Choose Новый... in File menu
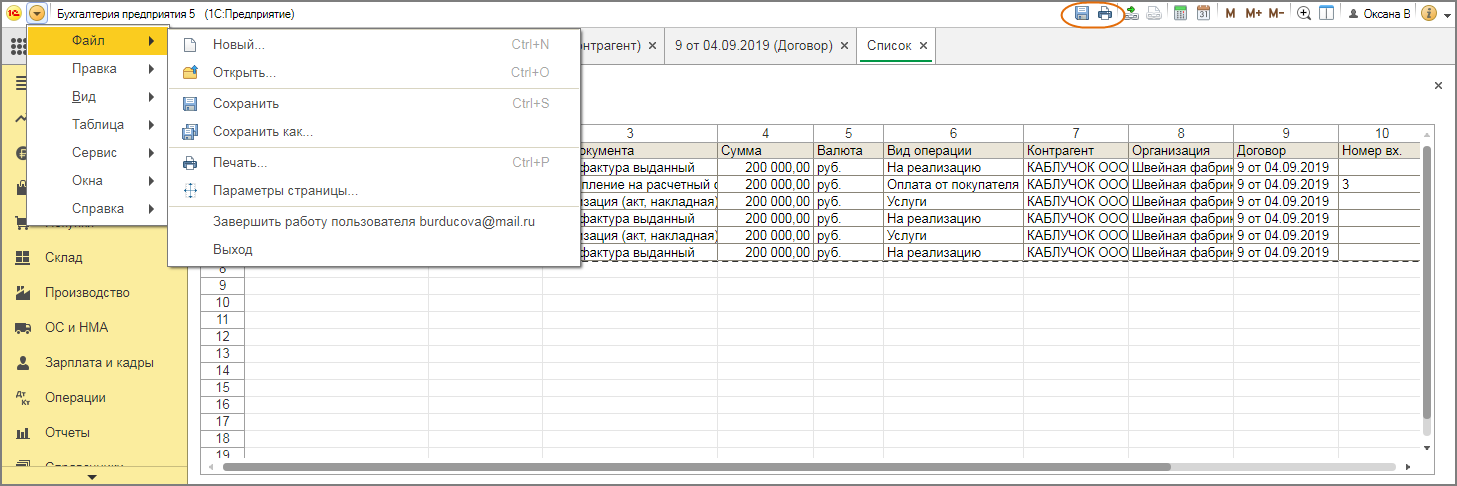The height and width of the screenshot is (486, 1457). pos(374,45)
